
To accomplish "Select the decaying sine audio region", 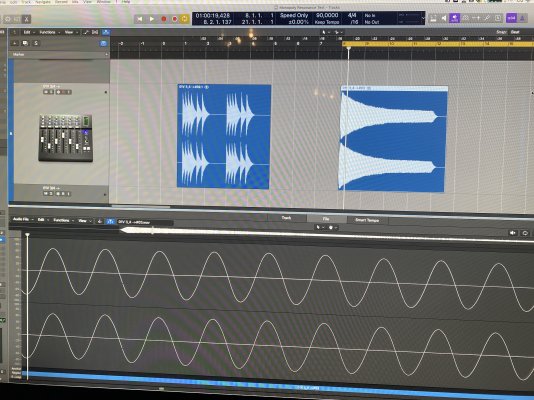I will [392, 140].
